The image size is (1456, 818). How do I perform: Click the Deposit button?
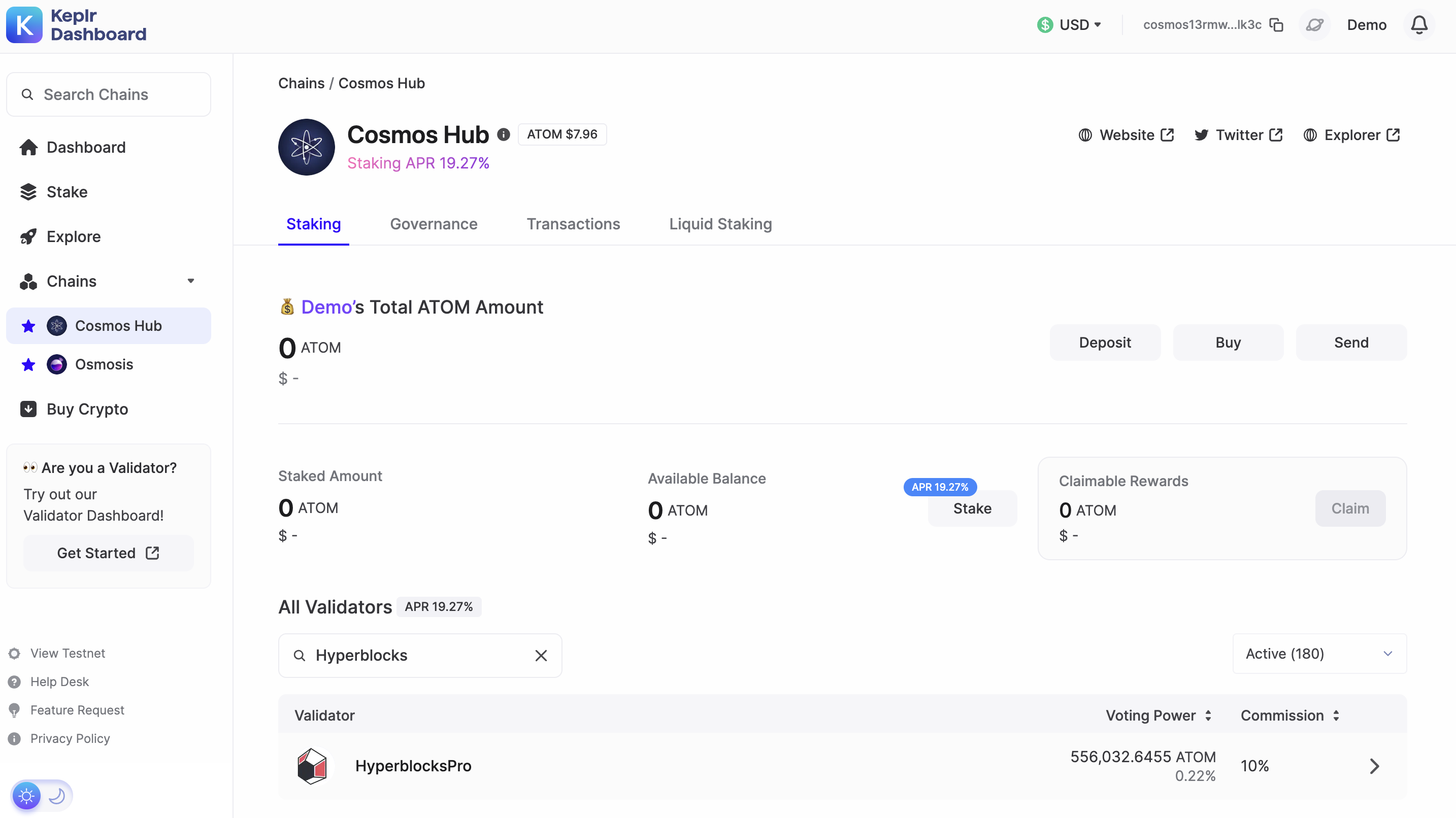[x=1104, y=343]
